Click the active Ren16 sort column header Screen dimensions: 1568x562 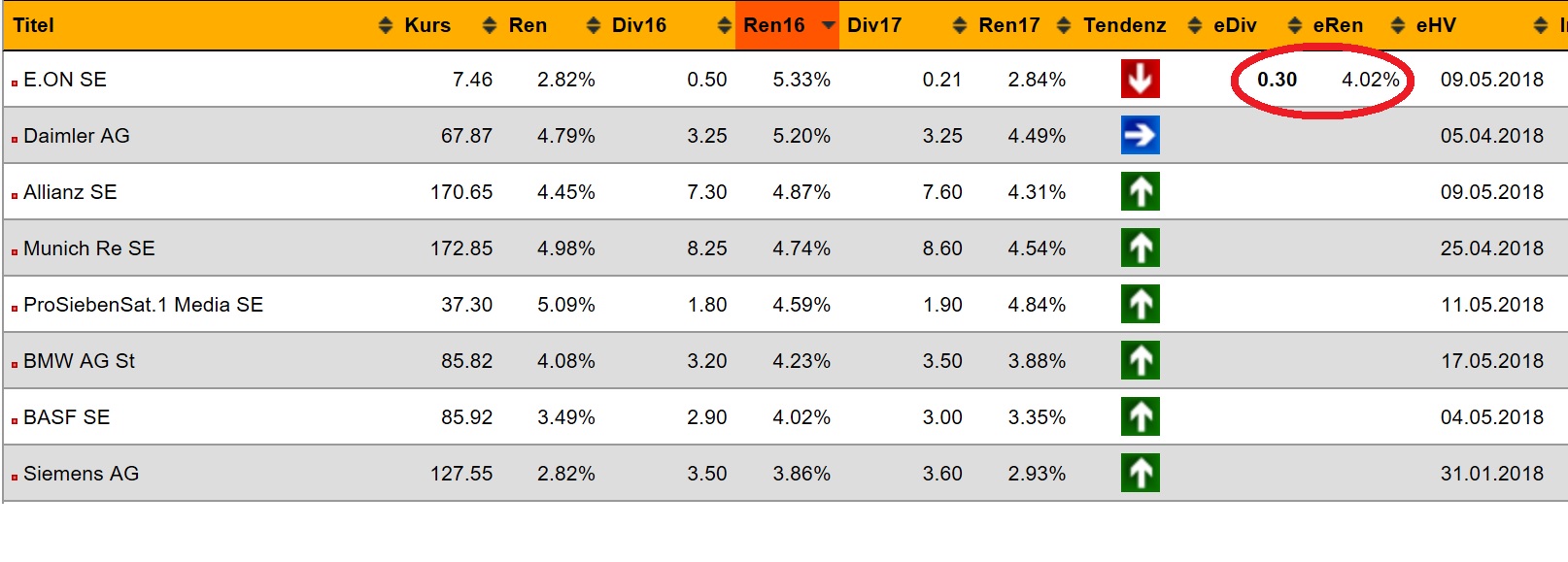[774, 25]
